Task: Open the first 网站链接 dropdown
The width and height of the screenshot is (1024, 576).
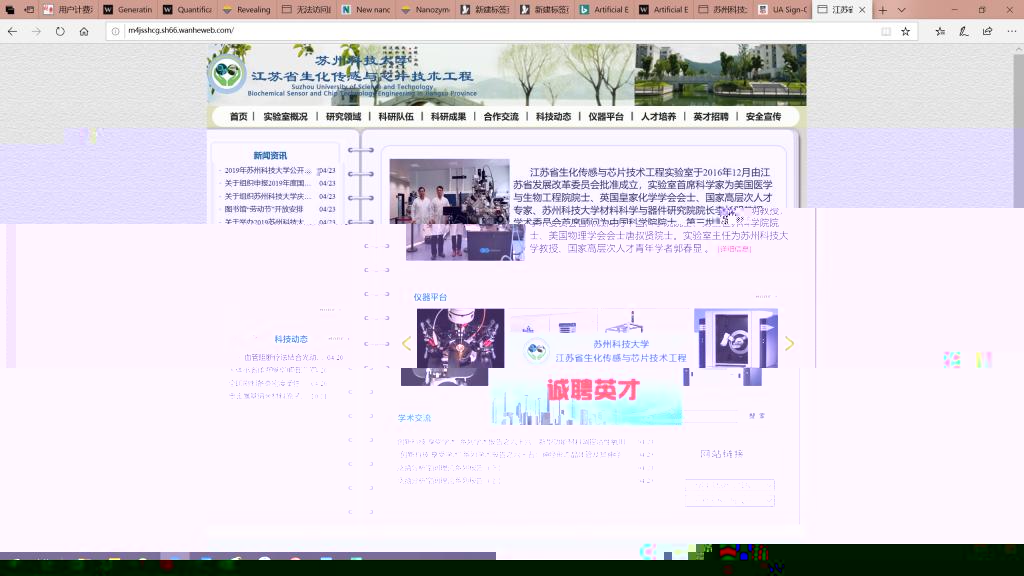Action: pyautogui.click(x=729, y=486)
